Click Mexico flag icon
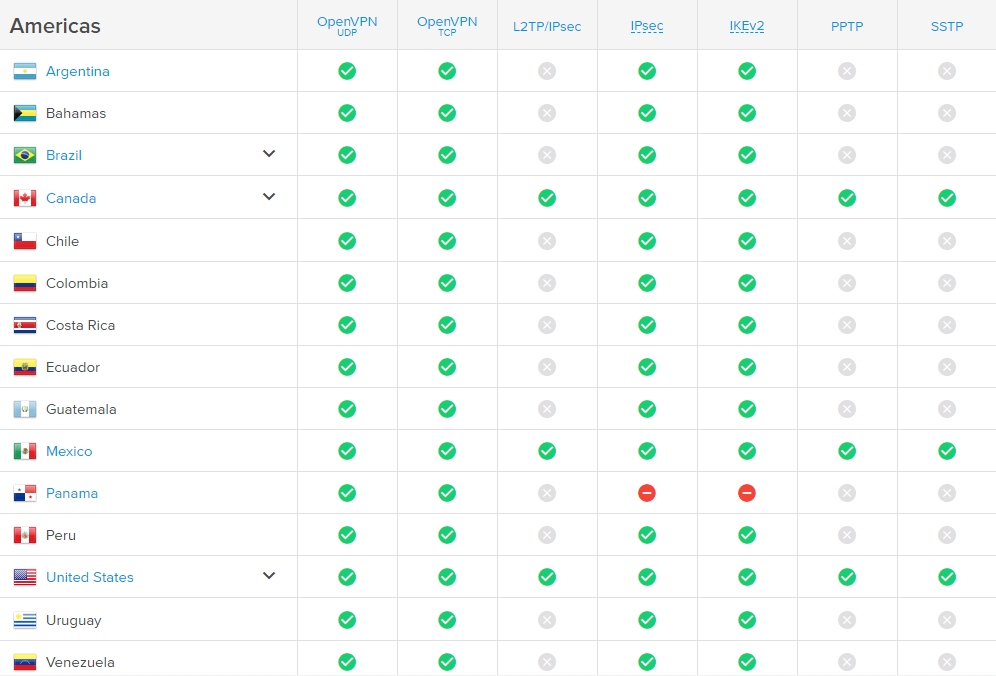This screenshot has width=996, height=676. 25,451
